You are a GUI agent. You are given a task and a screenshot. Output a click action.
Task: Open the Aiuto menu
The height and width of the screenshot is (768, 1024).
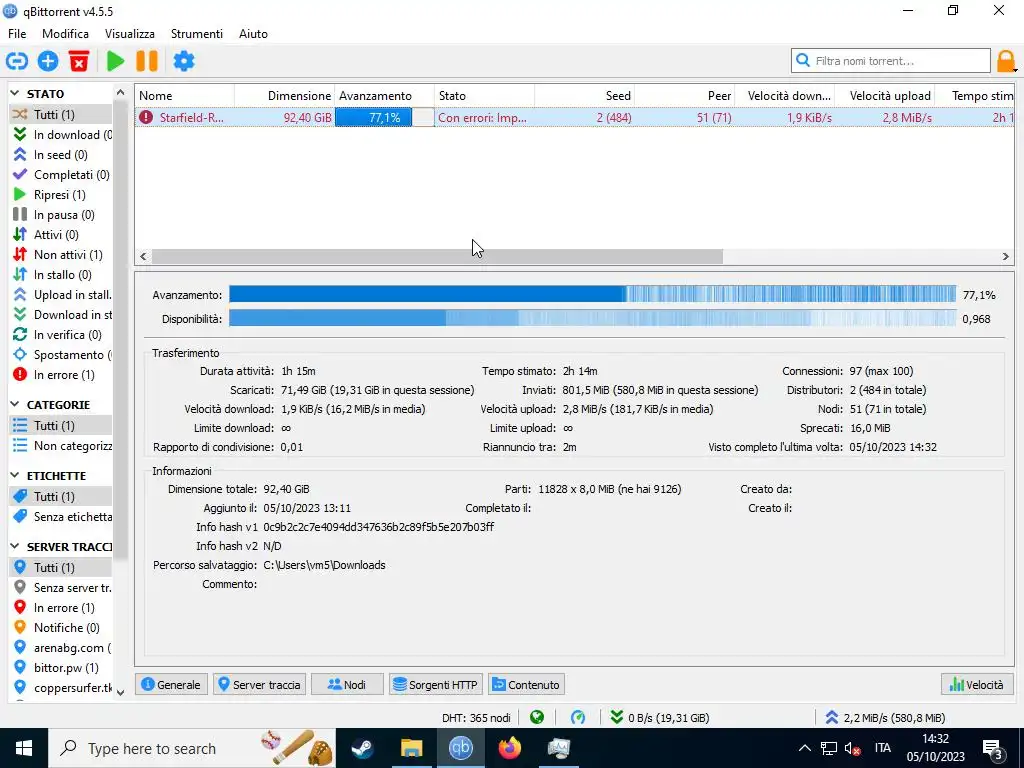click(253, 34)
